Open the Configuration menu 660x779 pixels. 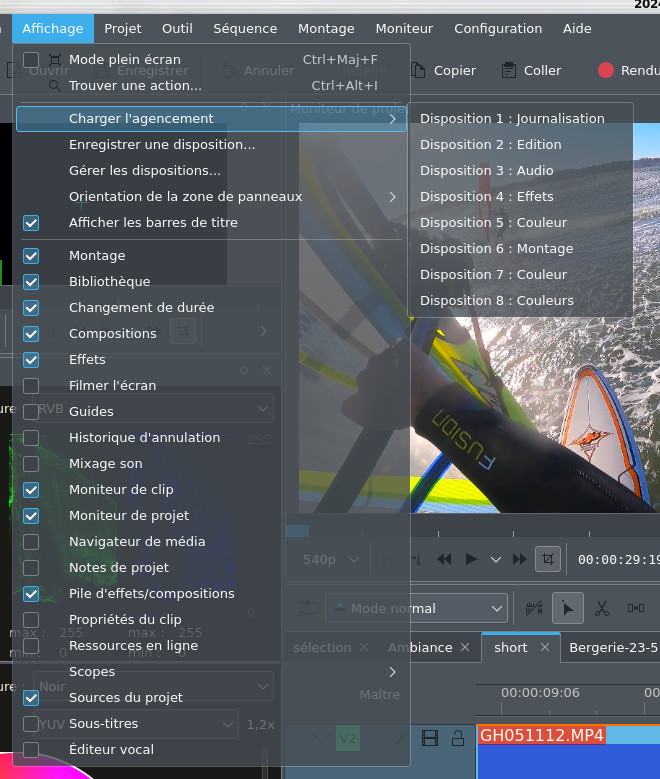point(498,29)
